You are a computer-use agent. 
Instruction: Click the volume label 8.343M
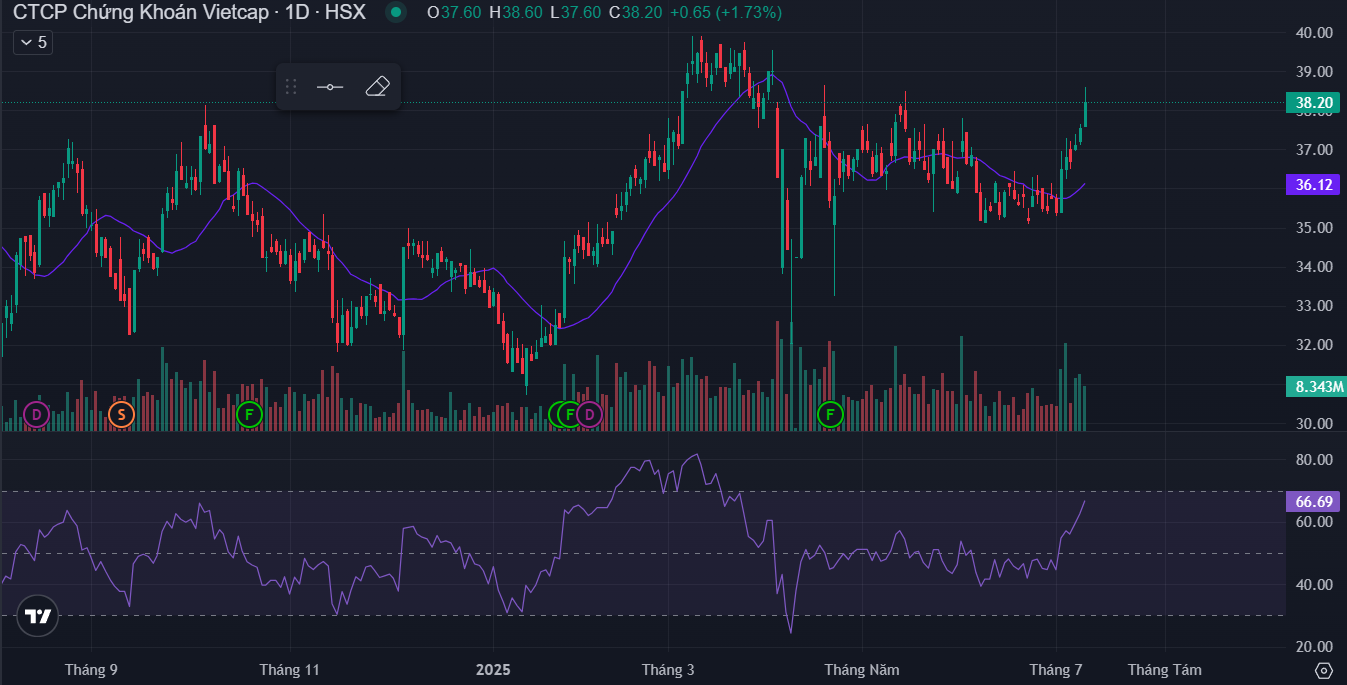[x=1314, y=386]
